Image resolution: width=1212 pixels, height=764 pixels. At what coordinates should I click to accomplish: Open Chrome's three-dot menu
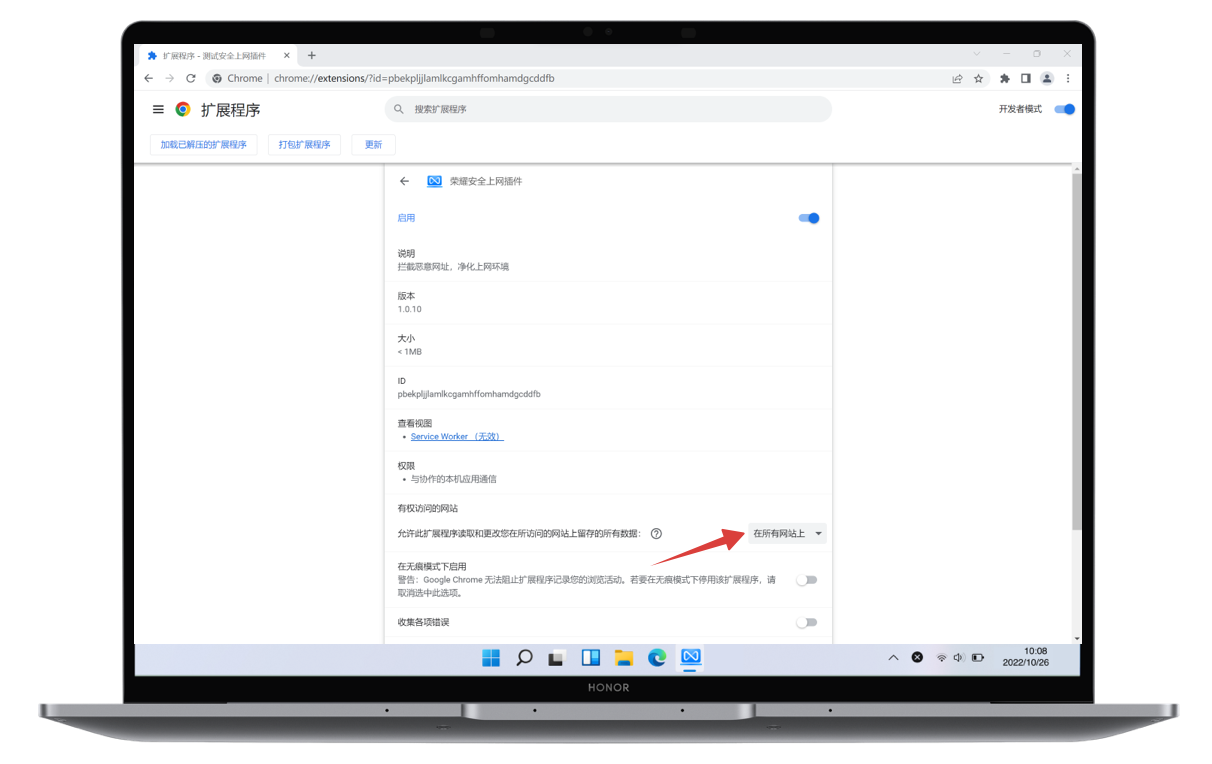[x=1068, y=78]
